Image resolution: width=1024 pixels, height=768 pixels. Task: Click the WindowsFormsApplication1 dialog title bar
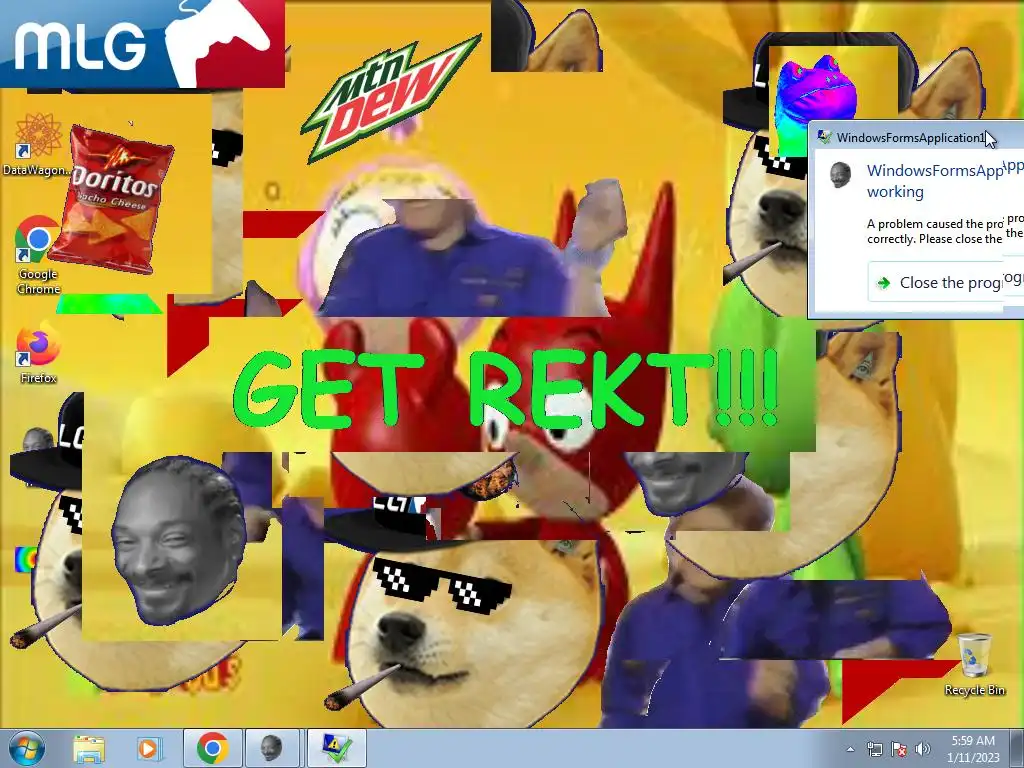click(917, 137)
